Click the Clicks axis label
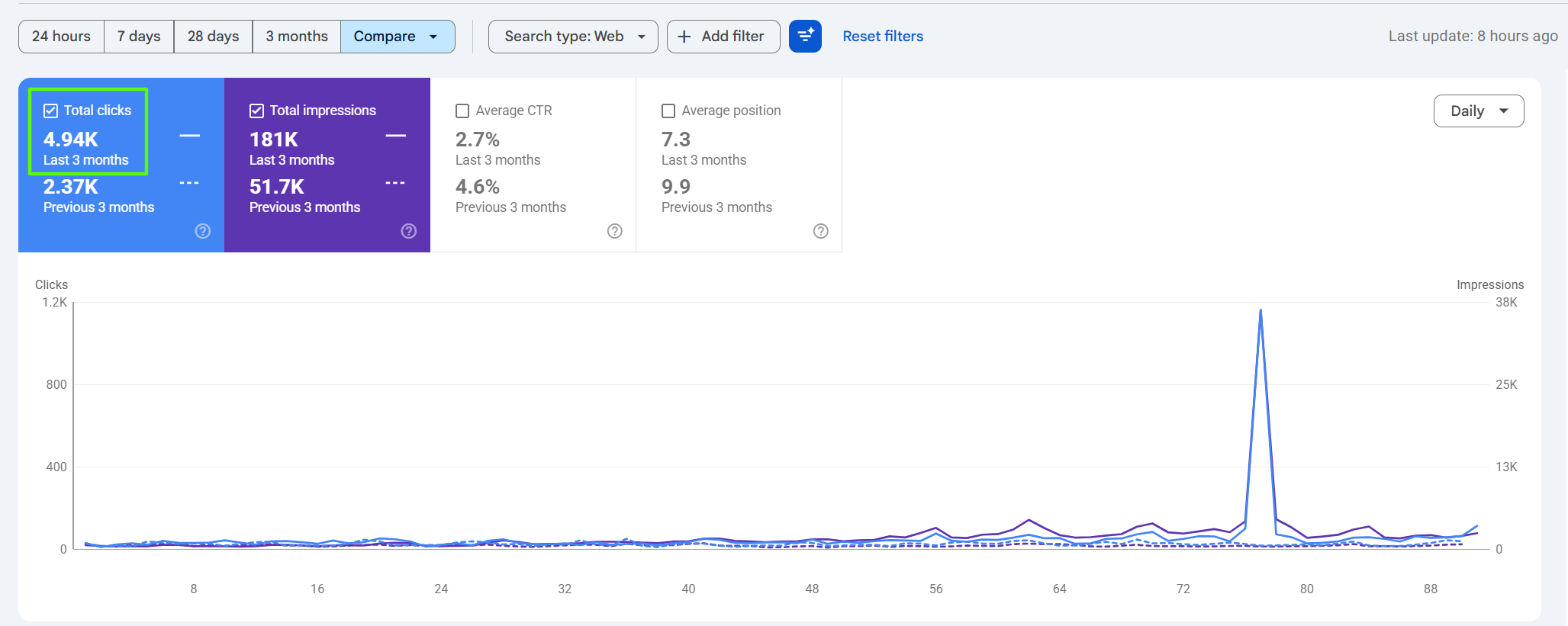1568x626 pixels. [51, 284]
